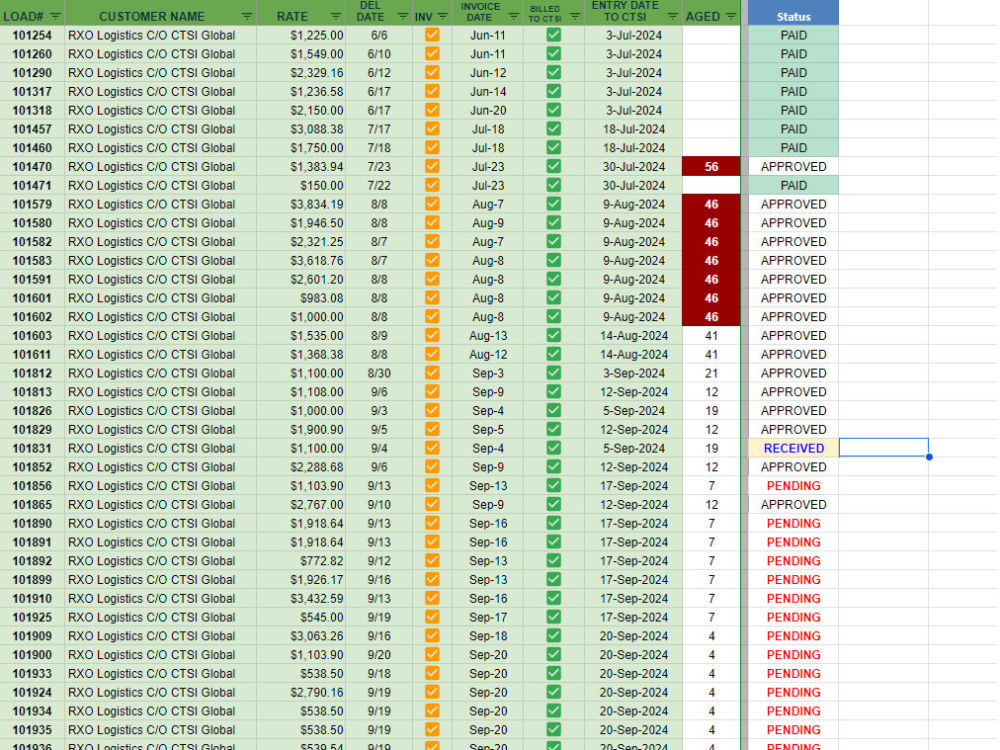Select invoice date Jun-20
This screenshot has height=750, width=1000.
tap(488, 110)
